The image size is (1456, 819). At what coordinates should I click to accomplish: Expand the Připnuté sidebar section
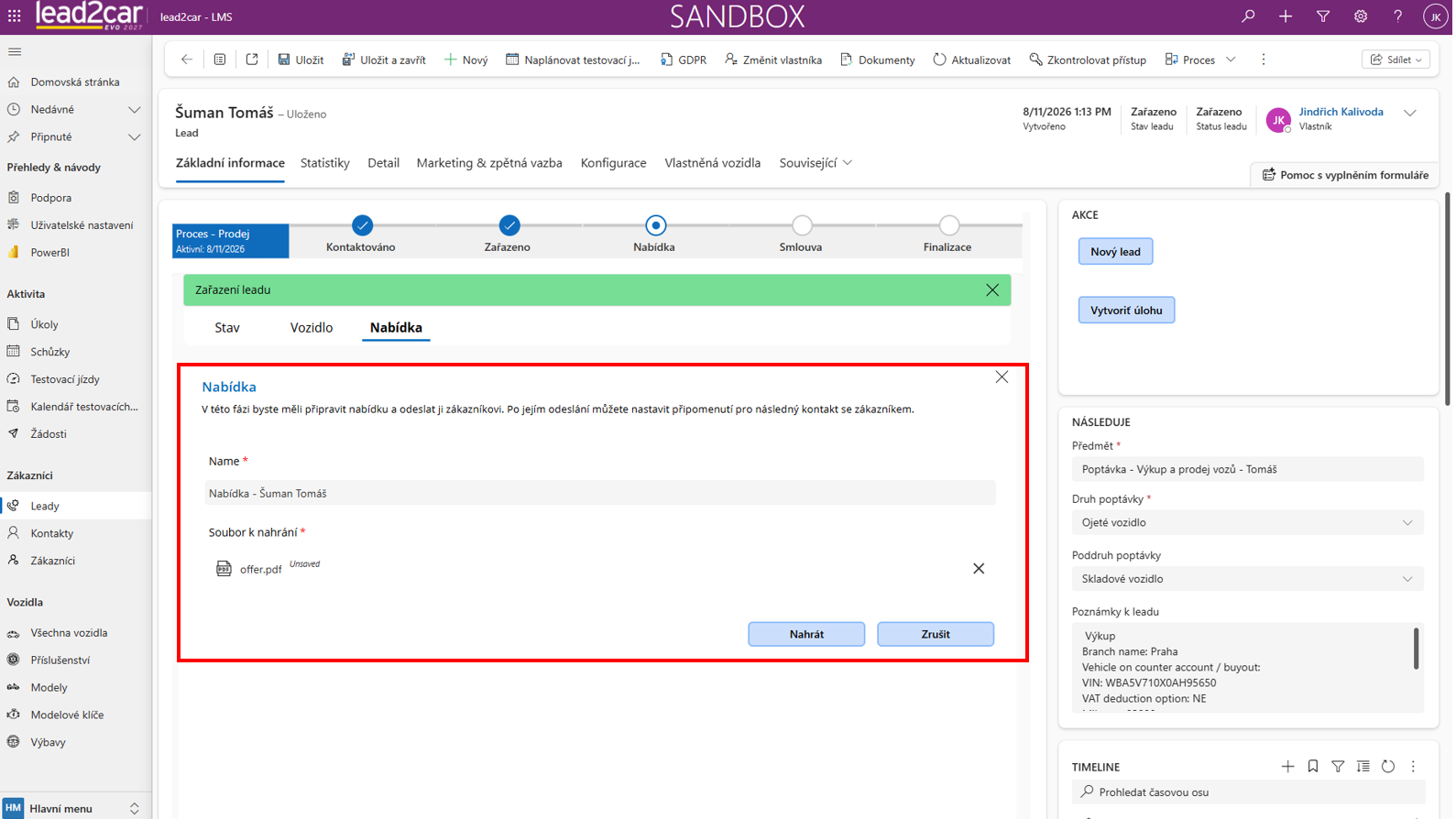click(x=135, y=137)
